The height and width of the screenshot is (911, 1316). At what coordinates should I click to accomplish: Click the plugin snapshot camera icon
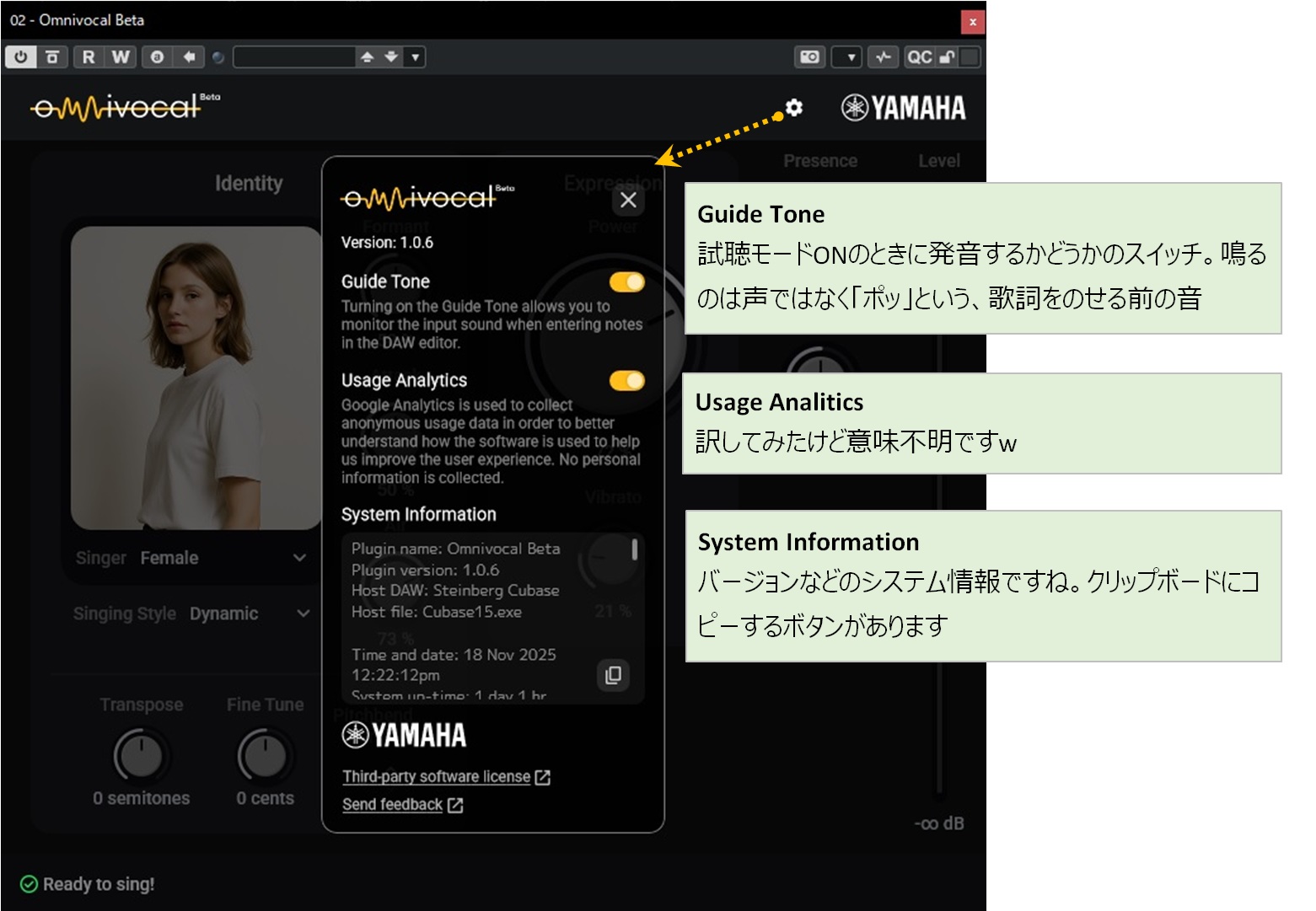809,56
